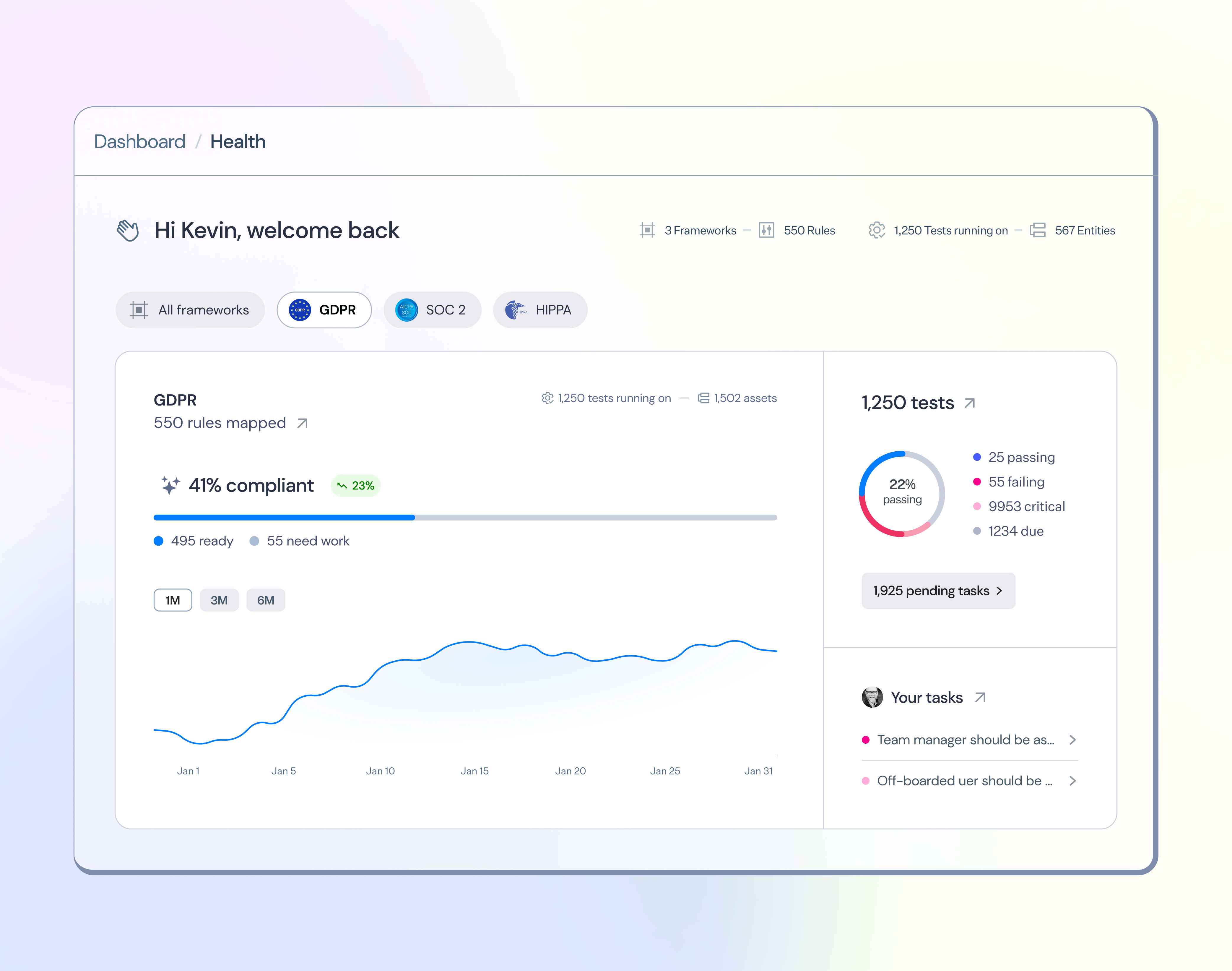Toggle the 3M time range
This screenshot has width=1232, height=971.
(x=219, y=600)
